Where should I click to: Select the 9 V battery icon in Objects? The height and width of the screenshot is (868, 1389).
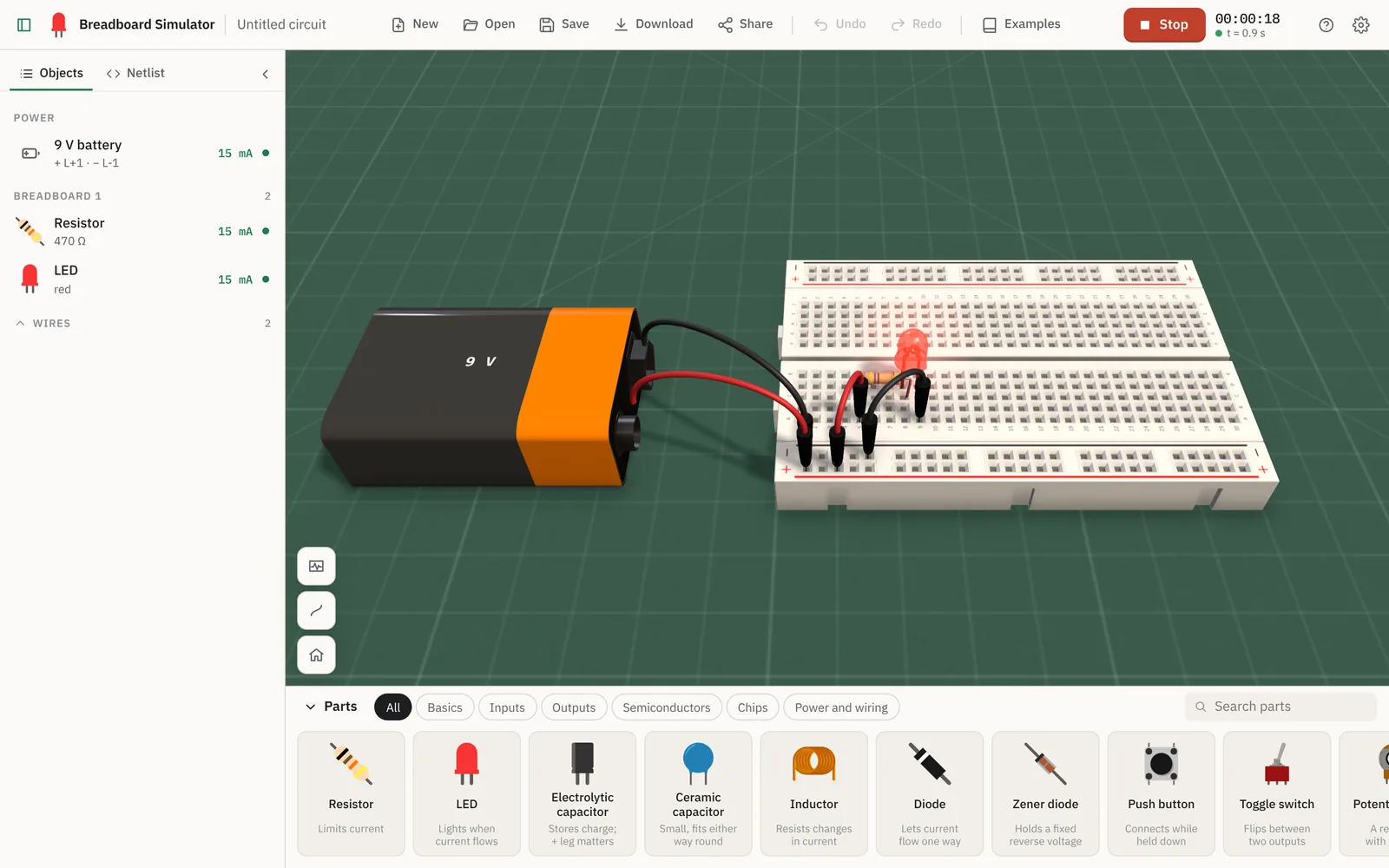coord(30,153)
